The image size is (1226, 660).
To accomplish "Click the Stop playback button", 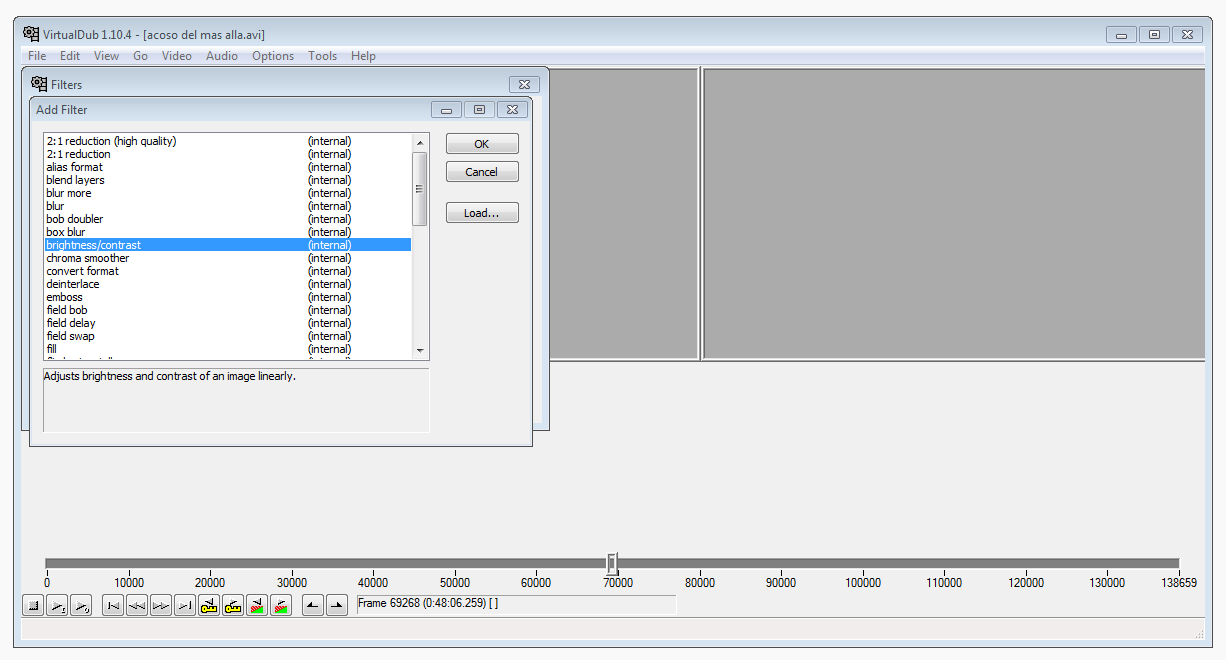I will 33,605.
